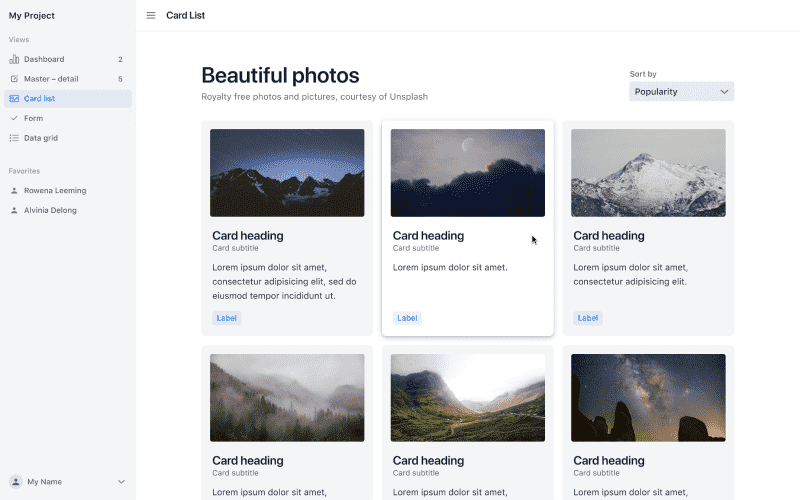Select the foggy forest photo thumbnail
The height and width of the screenshot is (500, 800).
[287, 397]
